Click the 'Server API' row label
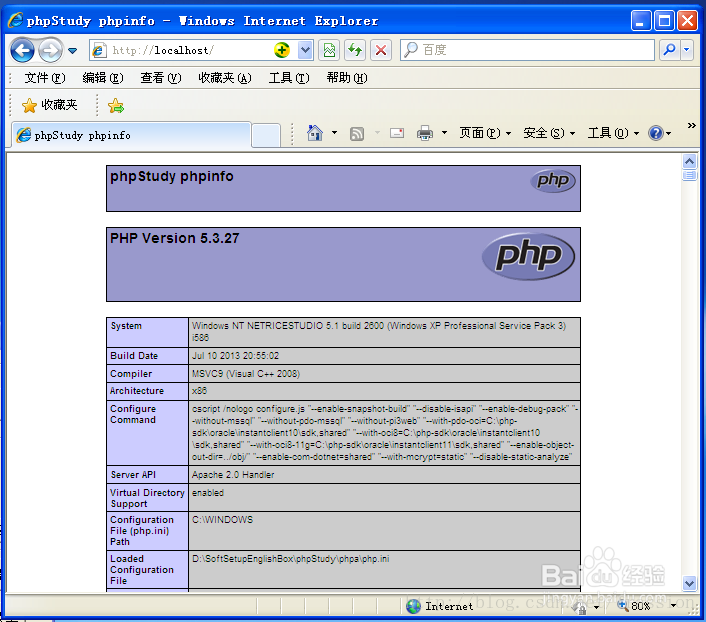Screen dimensions: 706x622 point(133,475)
